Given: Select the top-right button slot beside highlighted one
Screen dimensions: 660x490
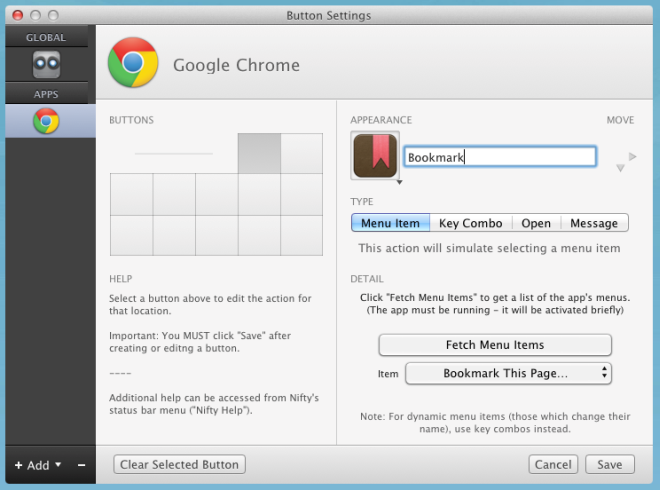Looking at the screenshot, I should coord(301,153).
